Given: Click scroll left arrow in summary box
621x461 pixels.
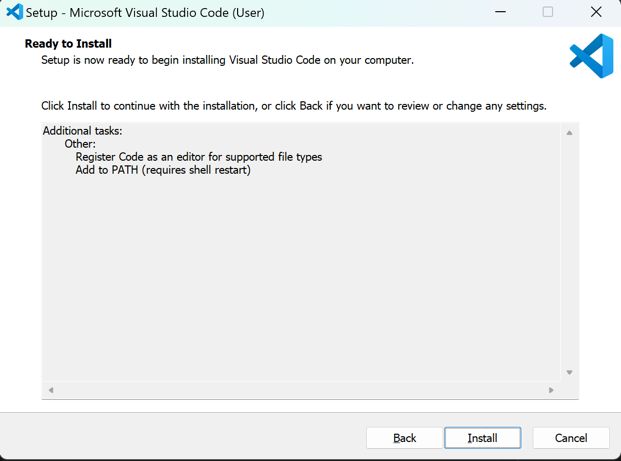Looking at the screenshot, I should 51,390.
